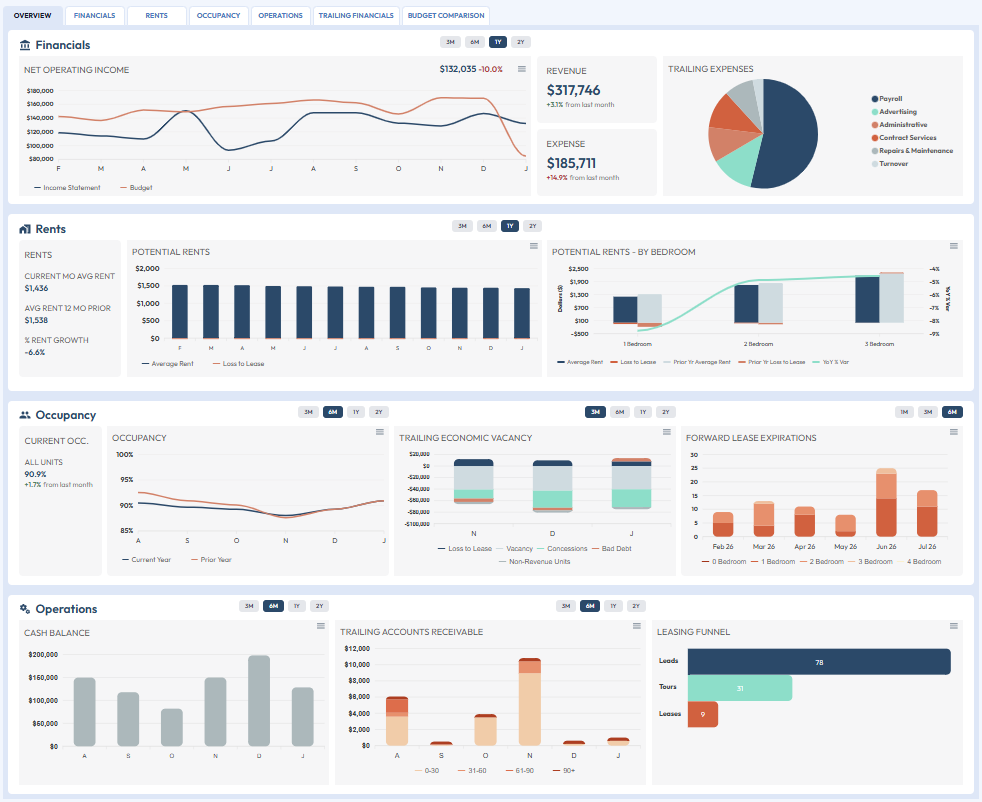Toggle Administrative legend entry
Image resolution: width=982 pixels, height=802 pixels.
pos(899,125)
